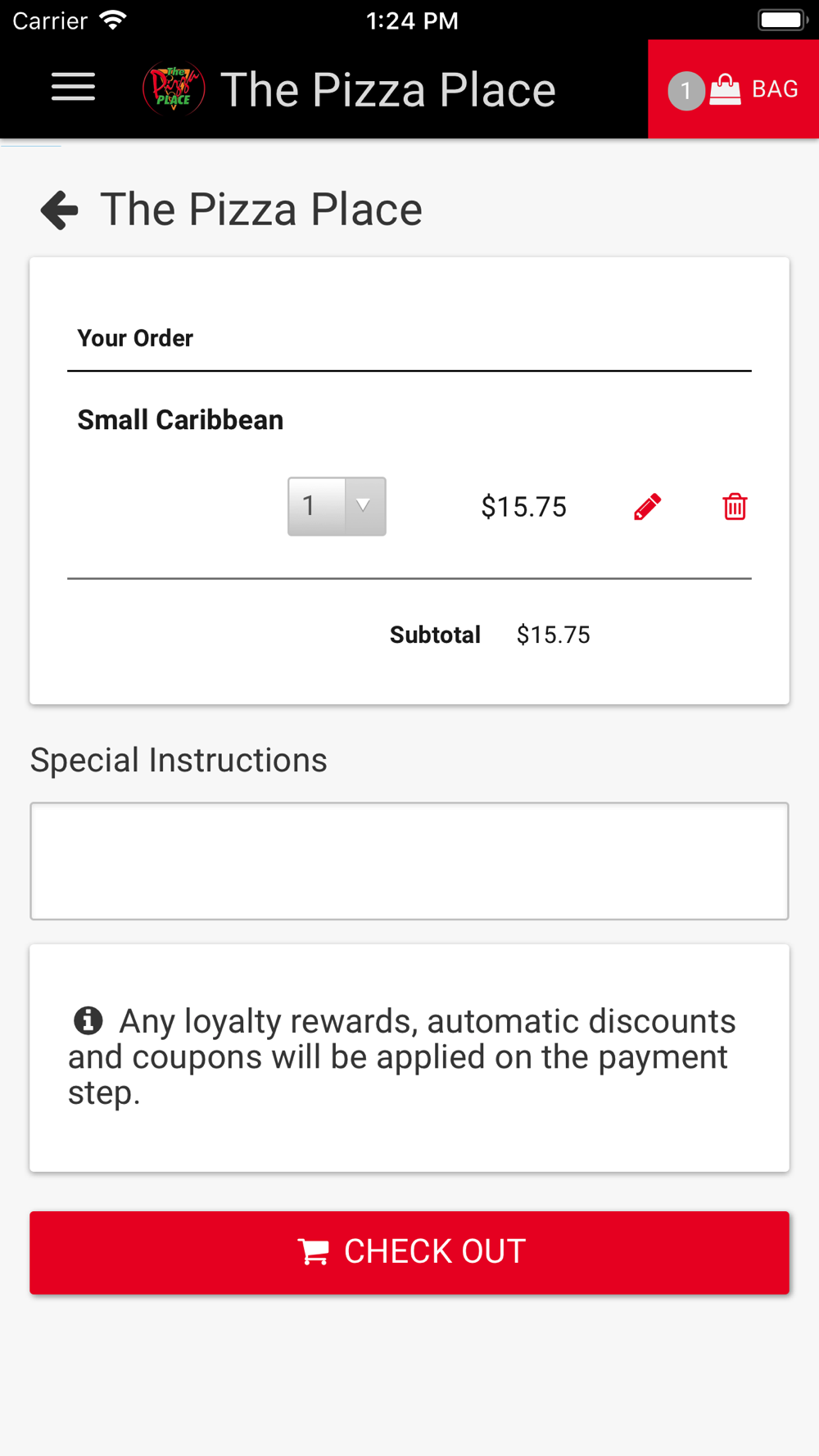The width and height of the screenshot is (819, 1456).
Task: Edit the Small Caribbean item with pencil
Action: coord(647,507)
